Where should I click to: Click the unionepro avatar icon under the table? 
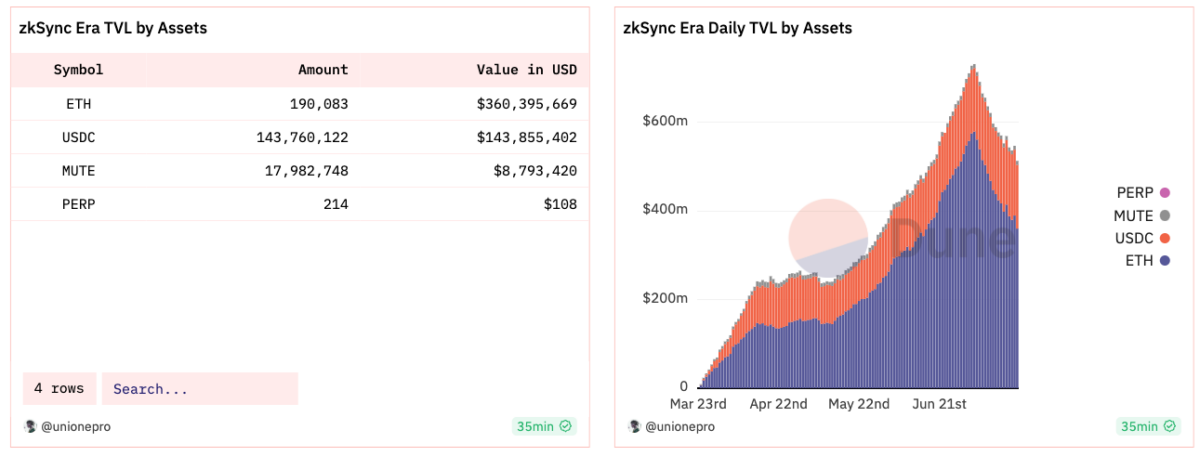pos(29,426)
